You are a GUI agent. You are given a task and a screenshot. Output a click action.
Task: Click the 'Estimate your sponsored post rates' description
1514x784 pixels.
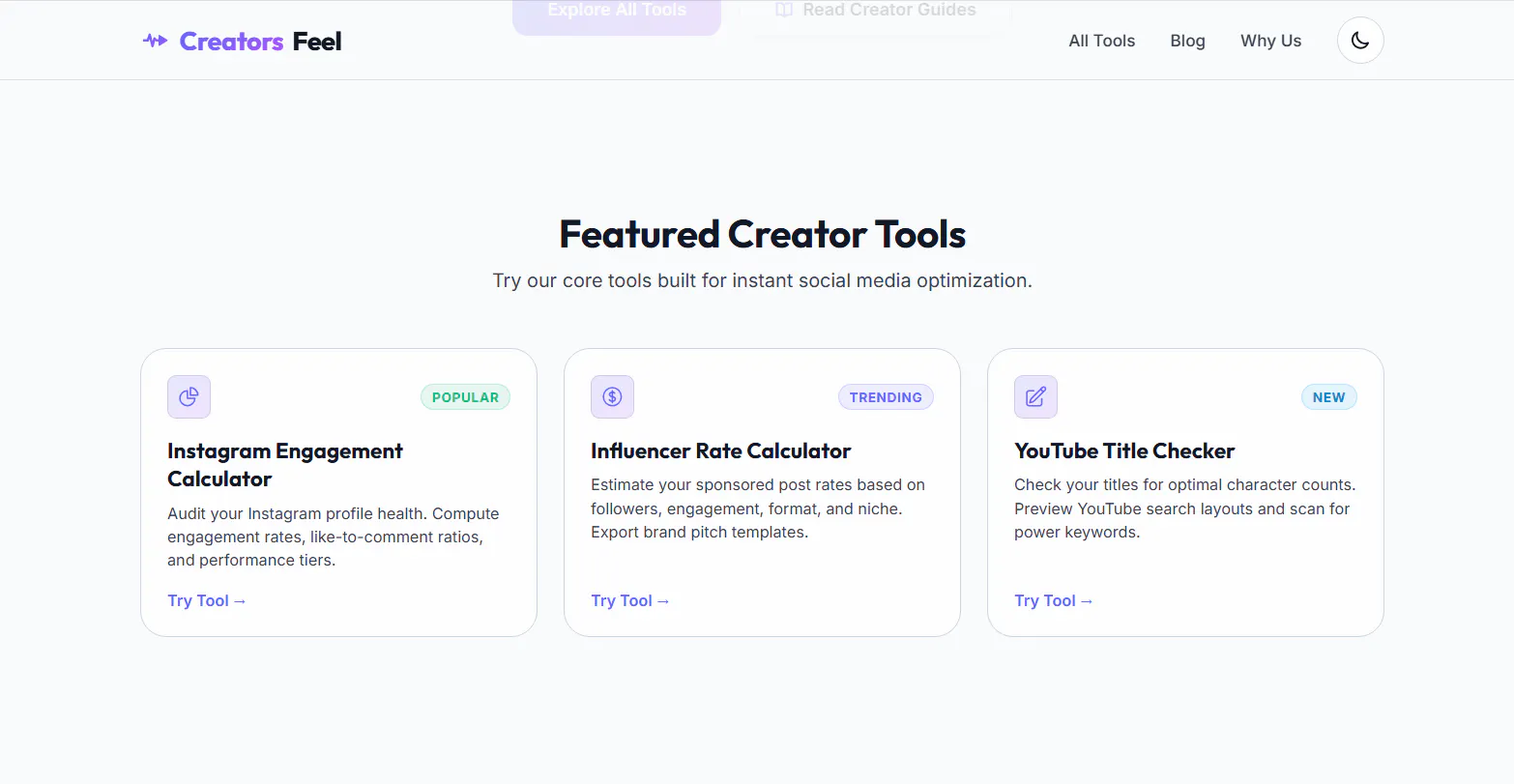point(758,508)
